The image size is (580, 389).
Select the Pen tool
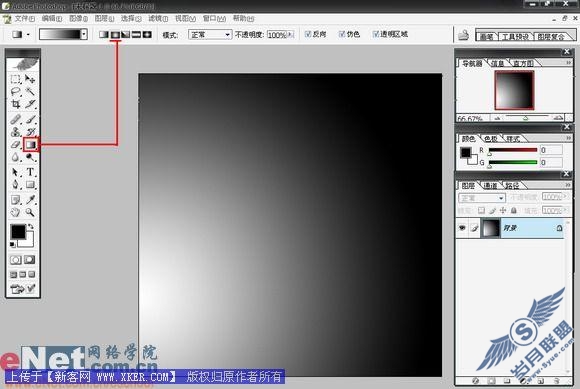click(x=15, y=185)
